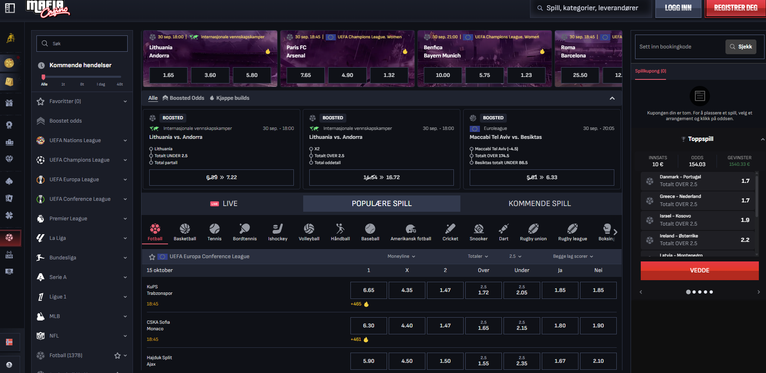This screenshot has width=766, height=373.
Task: Star the UEFA Europa Conference League header
Action: coord(152,256)
